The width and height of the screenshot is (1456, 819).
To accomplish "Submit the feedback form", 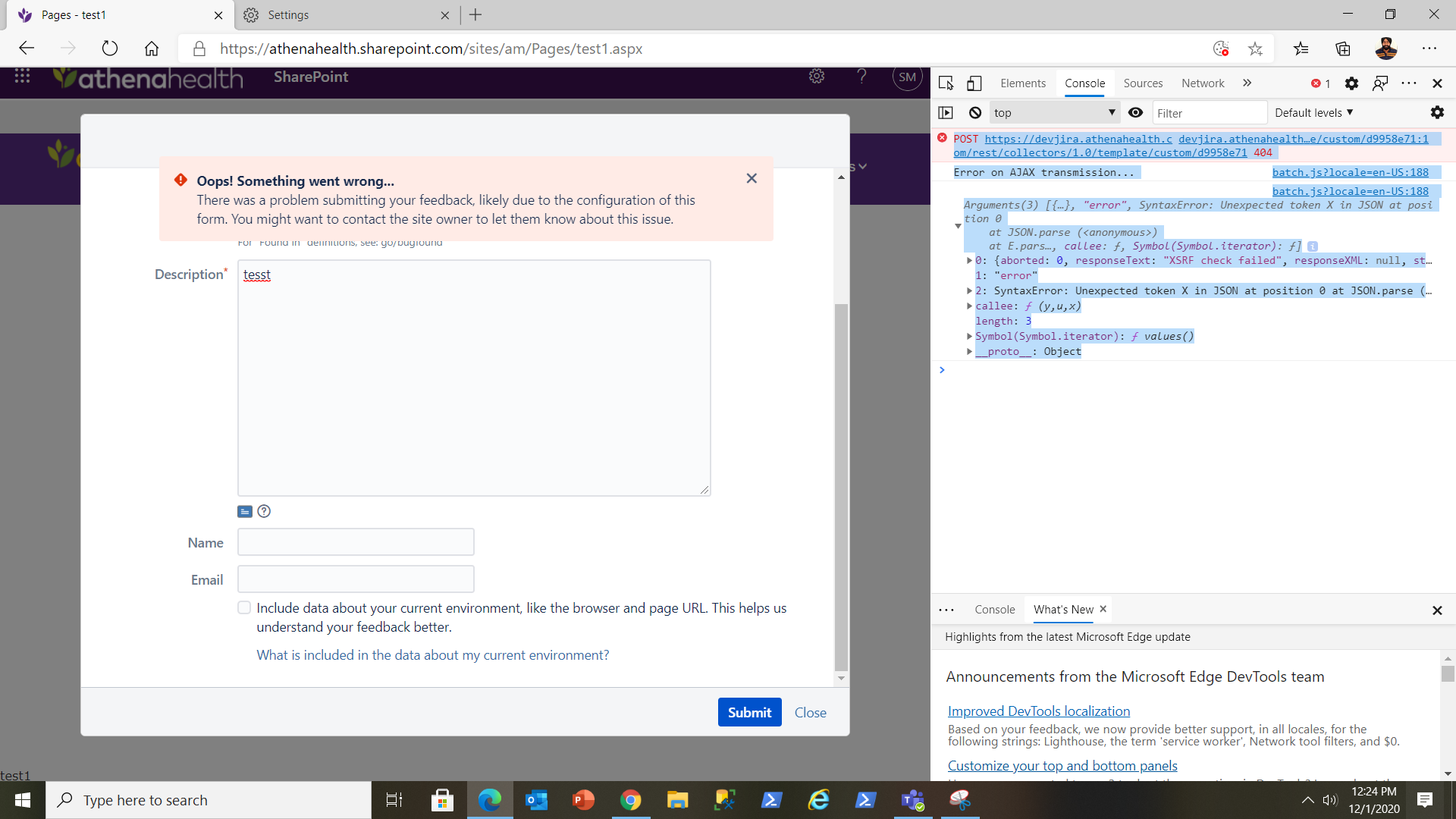I will click(749, 712).
